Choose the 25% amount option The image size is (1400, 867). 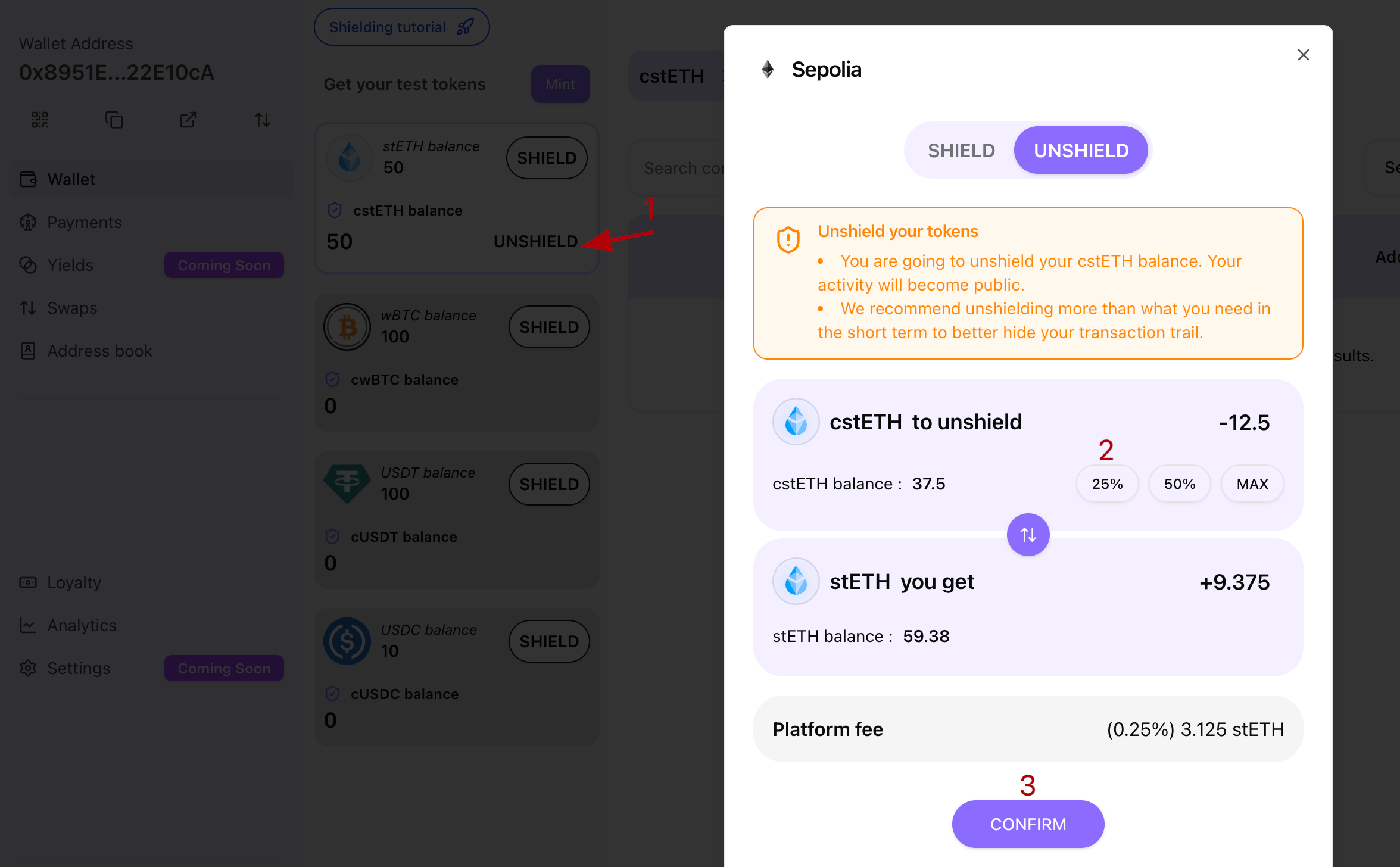1107,484
